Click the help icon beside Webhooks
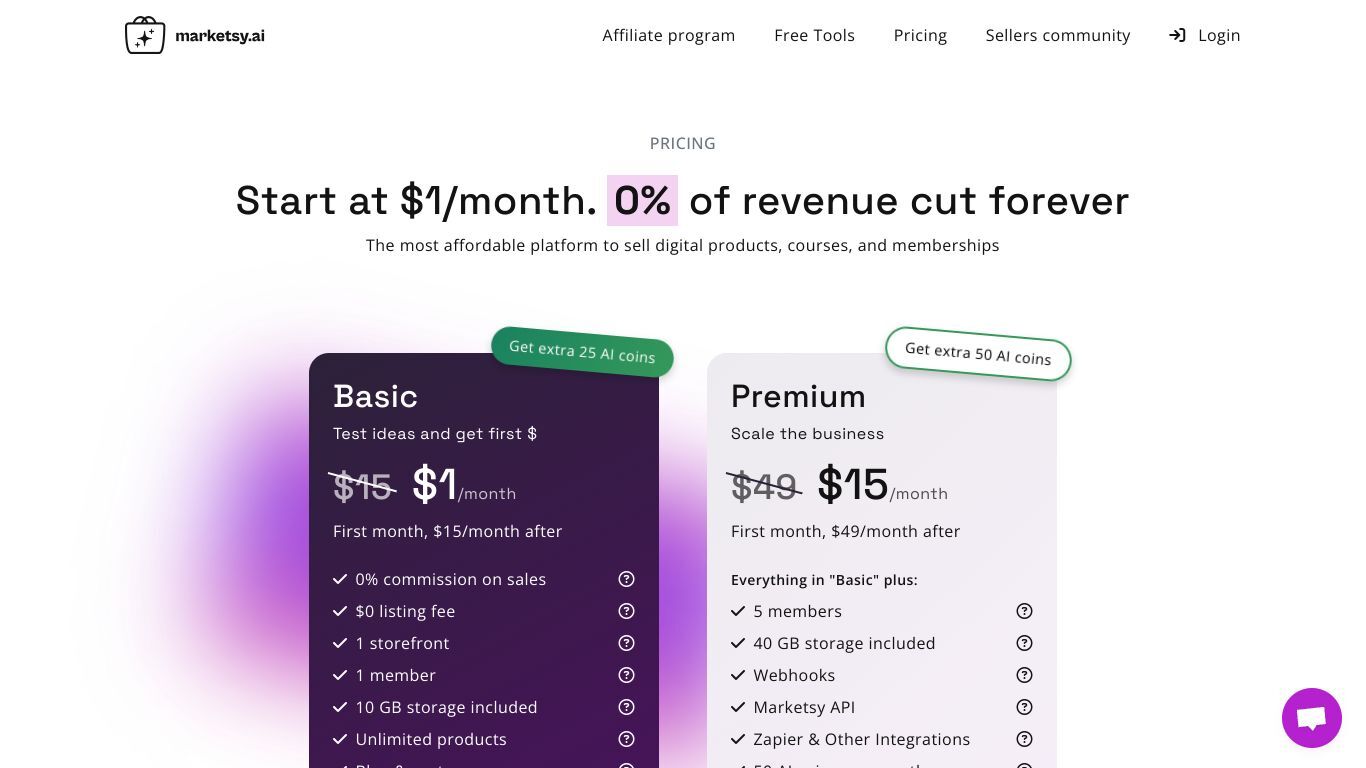 [1024, 675]
